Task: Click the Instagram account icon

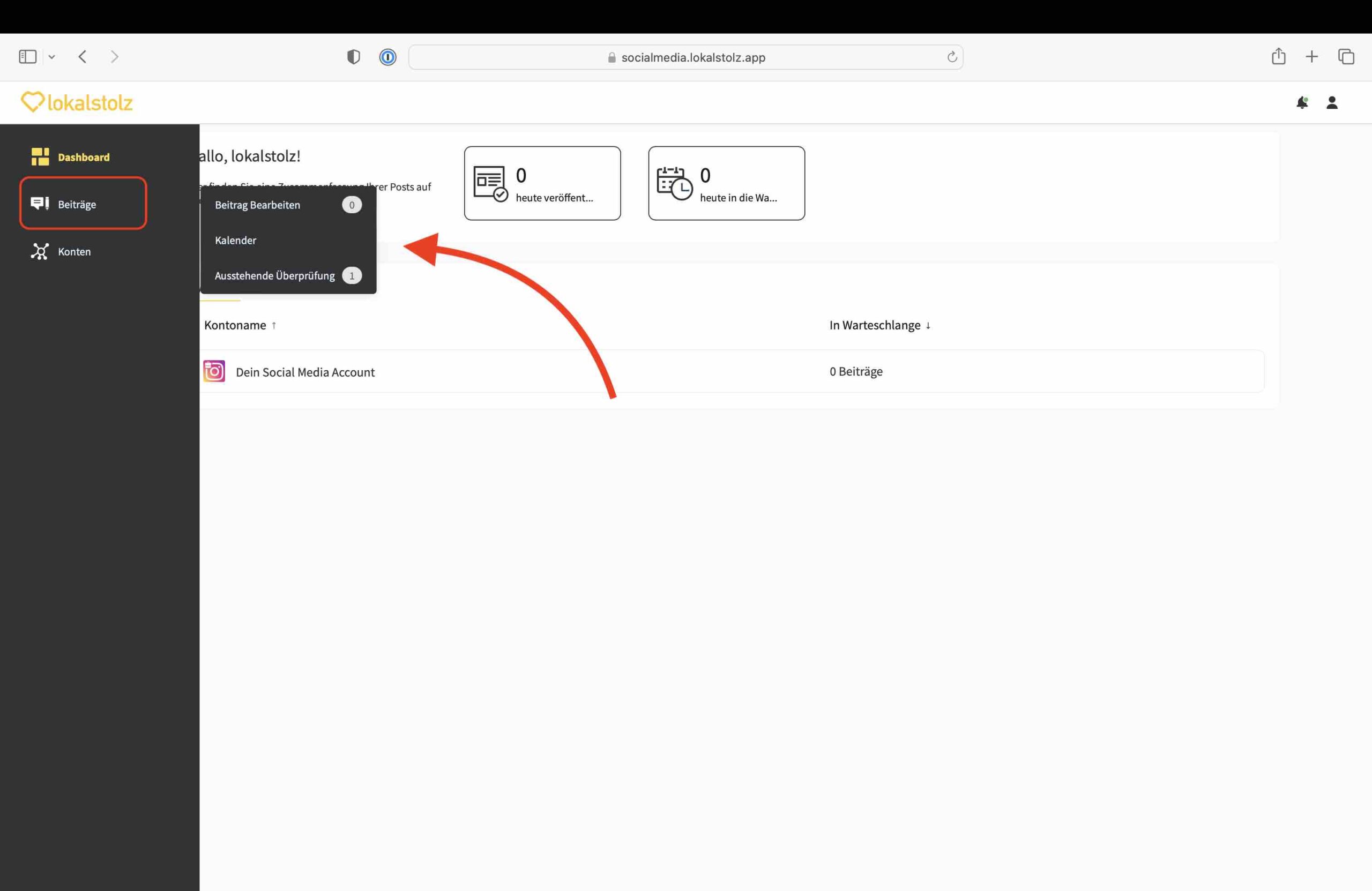Action: [214, 372]
